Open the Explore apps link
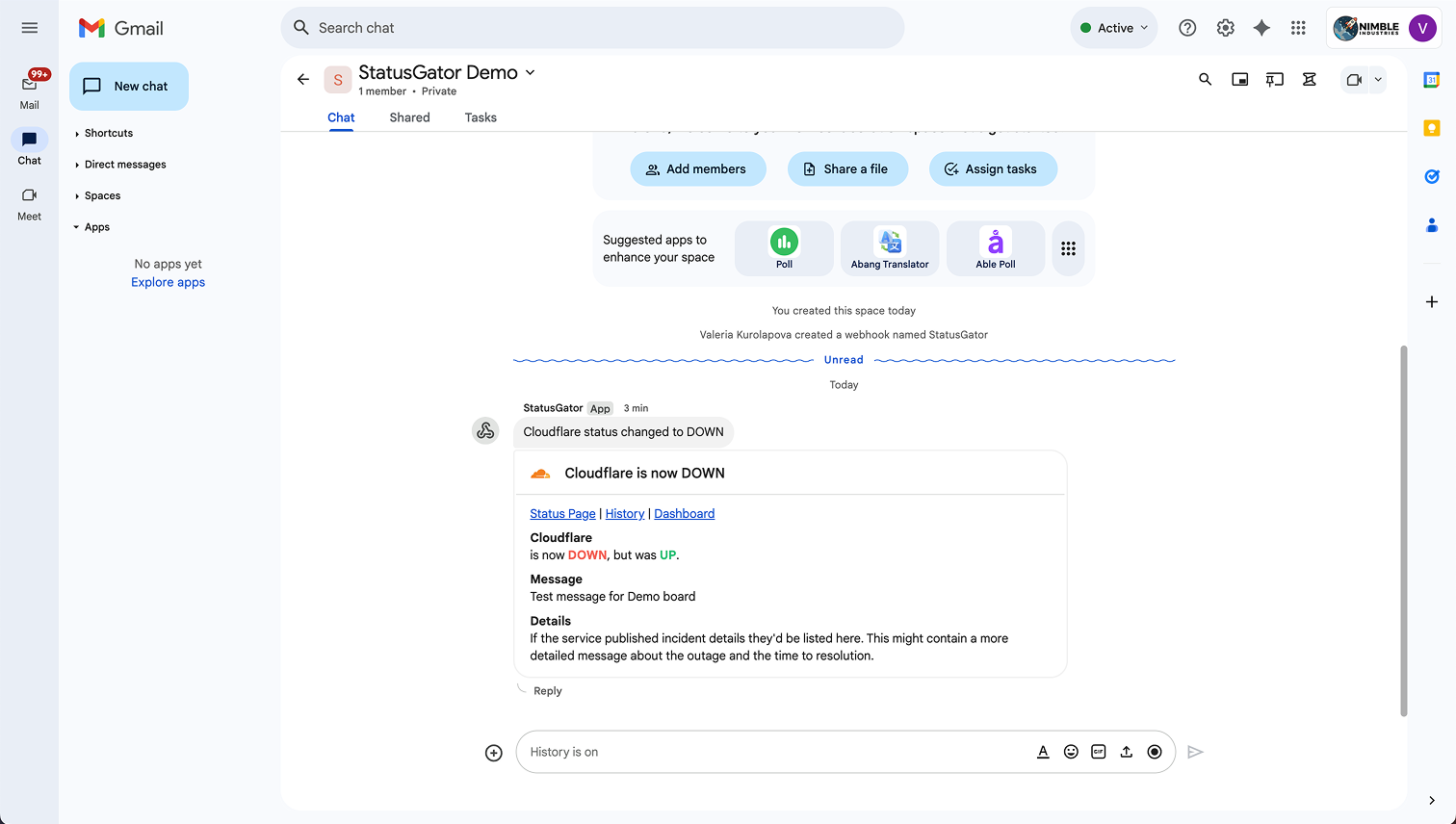The width and height of the screenshot is (1456, 824). pos(169,282)
